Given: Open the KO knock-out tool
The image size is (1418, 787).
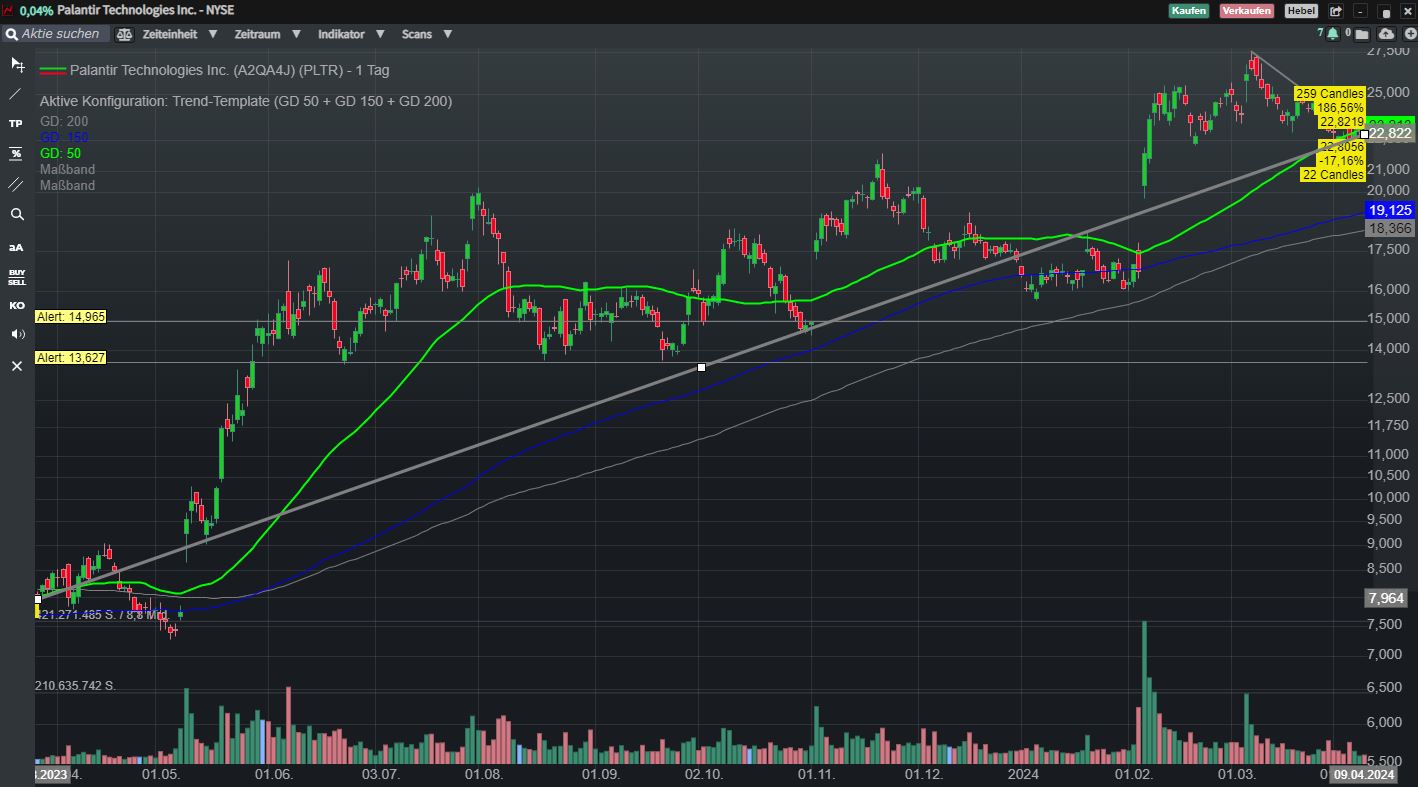Looking at the screenshot, I should pos(16,306).
